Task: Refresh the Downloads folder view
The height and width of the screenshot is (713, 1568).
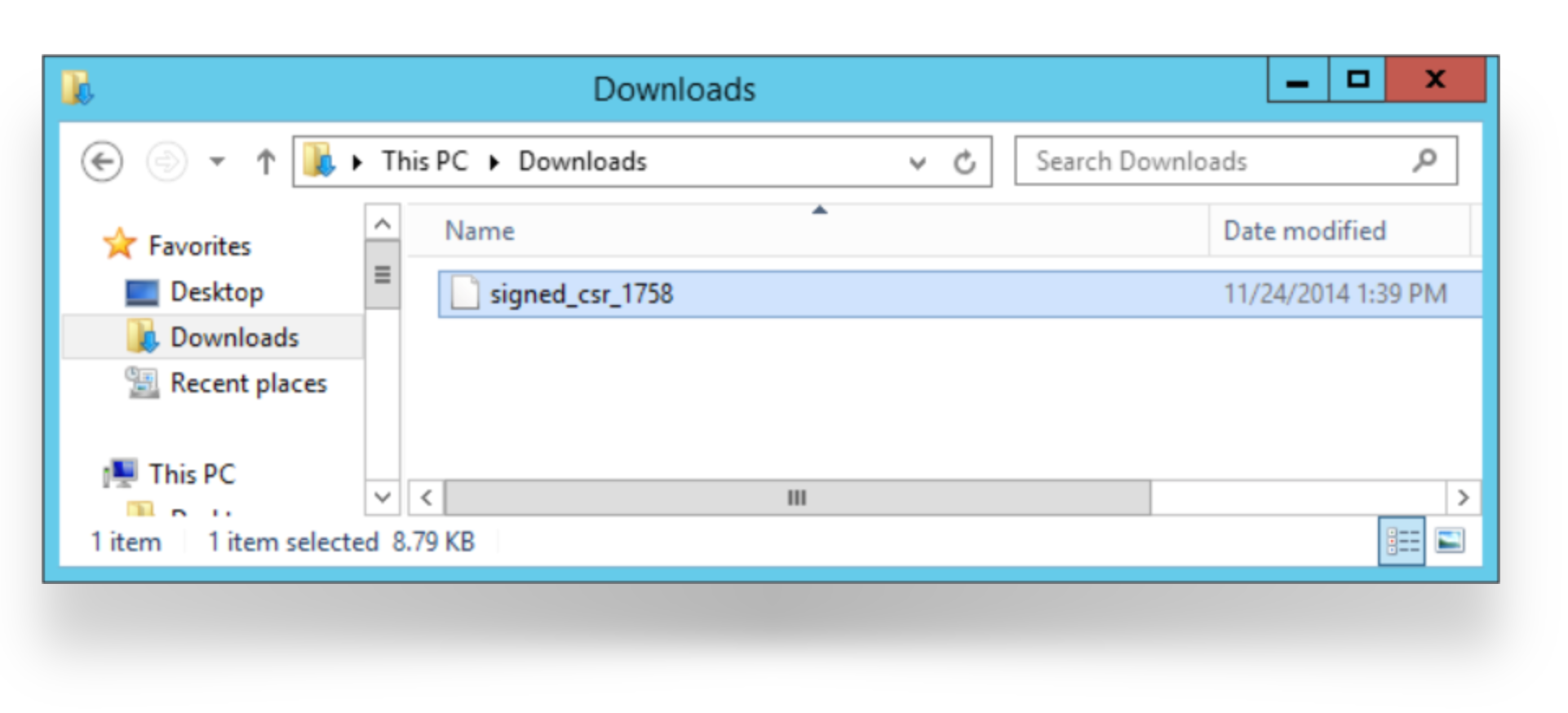Action: click(964, 162)
